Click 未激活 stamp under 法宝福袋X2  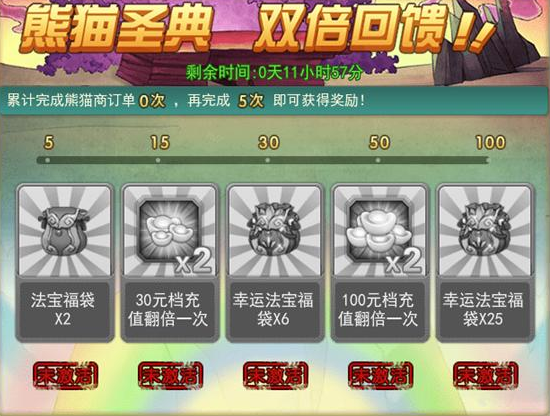pos(65,375)
